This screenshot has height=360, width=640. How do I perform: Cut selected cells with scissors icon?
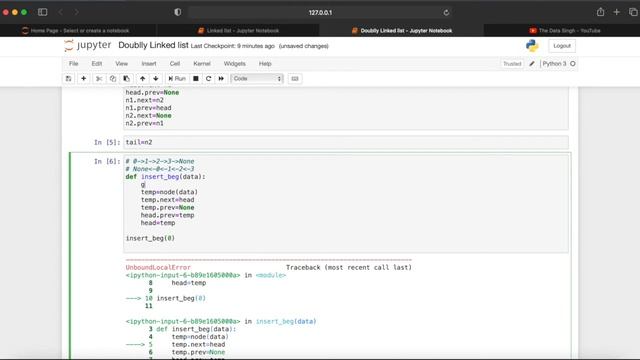click(x=99, y=78)
